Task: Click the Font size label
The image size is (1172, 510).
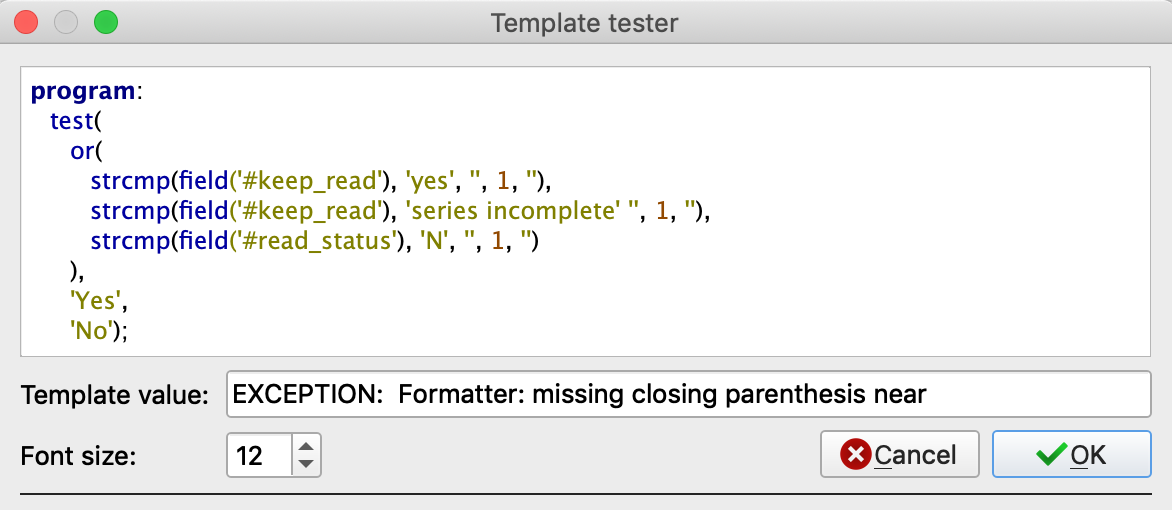Action: pyautogui.click(x=78, y=456)
